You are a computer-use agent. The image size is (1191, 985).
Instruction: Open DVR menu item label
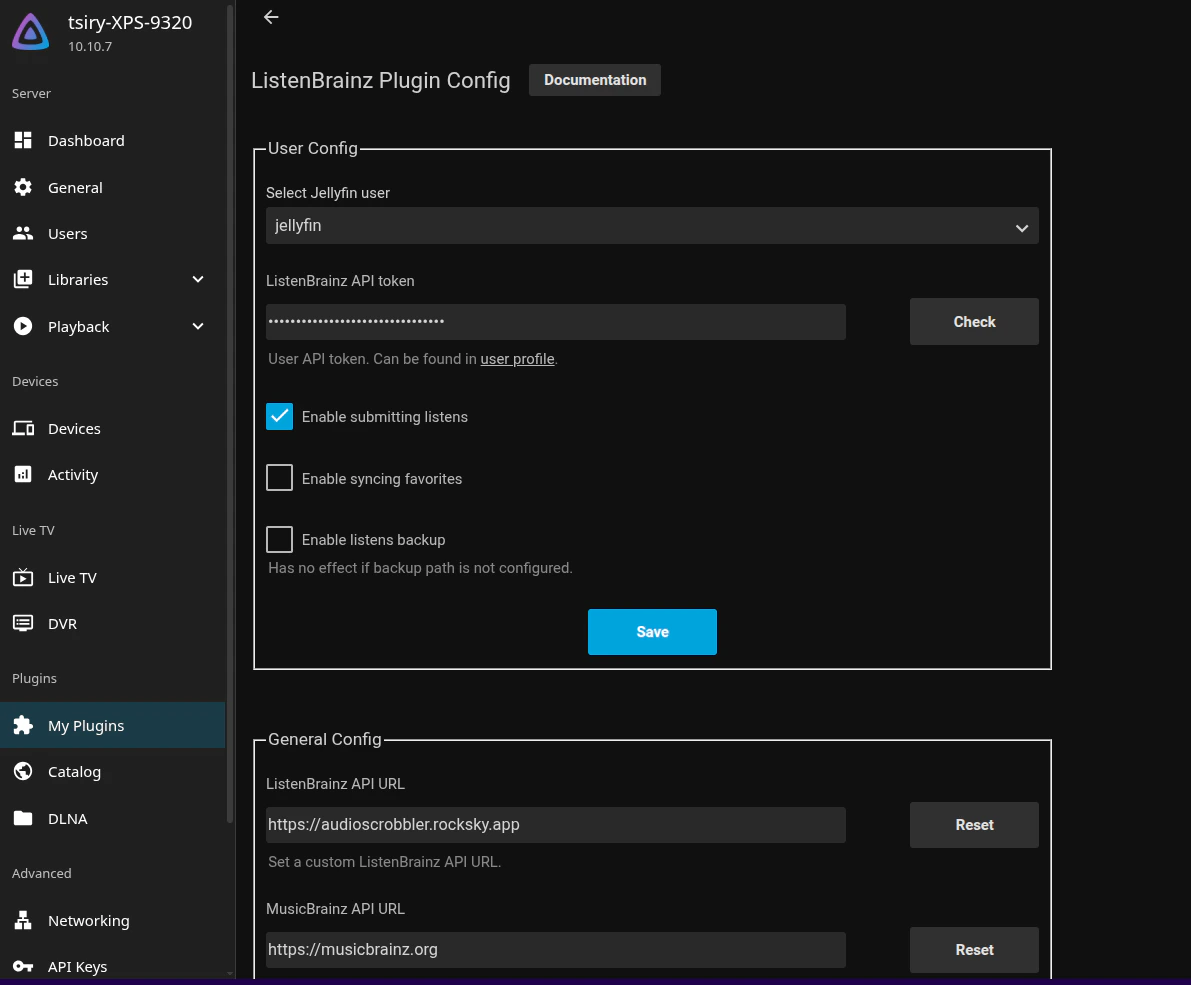click(x=62, y=624)
